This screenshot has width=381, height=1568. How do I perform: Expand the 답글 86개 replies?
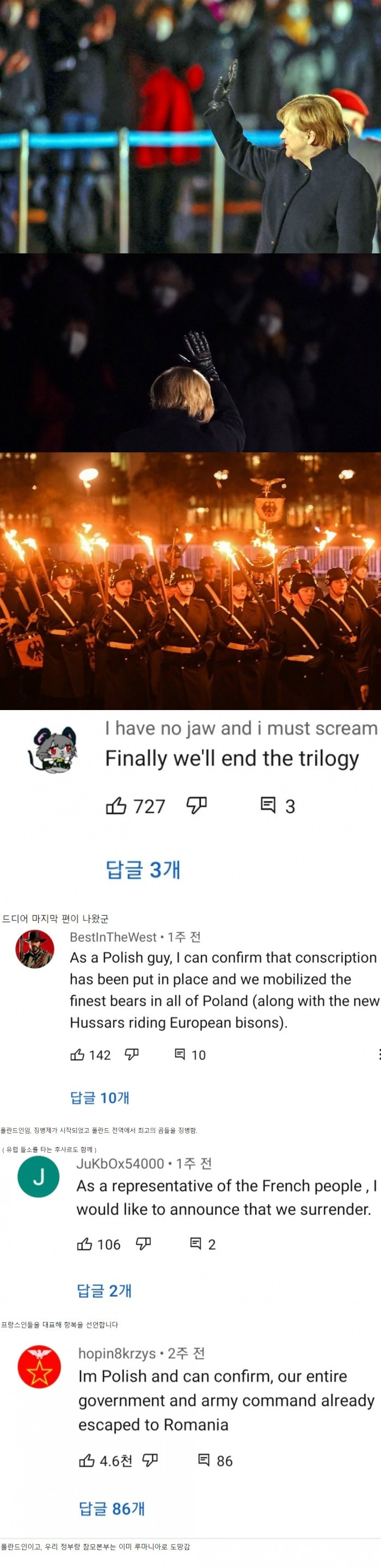(x=112, y=1508)
